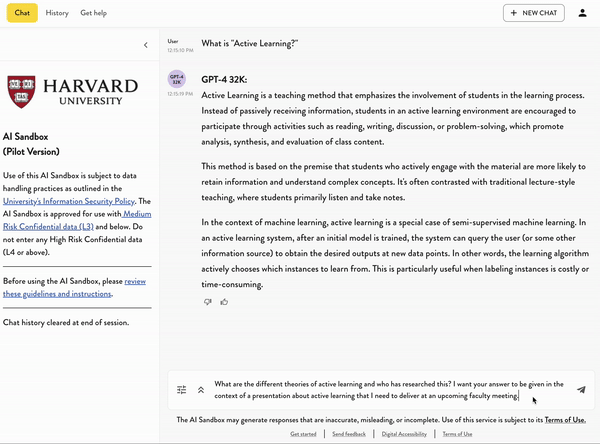Open the Get help menu item
The width and height of the screenshot is (600, 444).
tap(93, 13)
